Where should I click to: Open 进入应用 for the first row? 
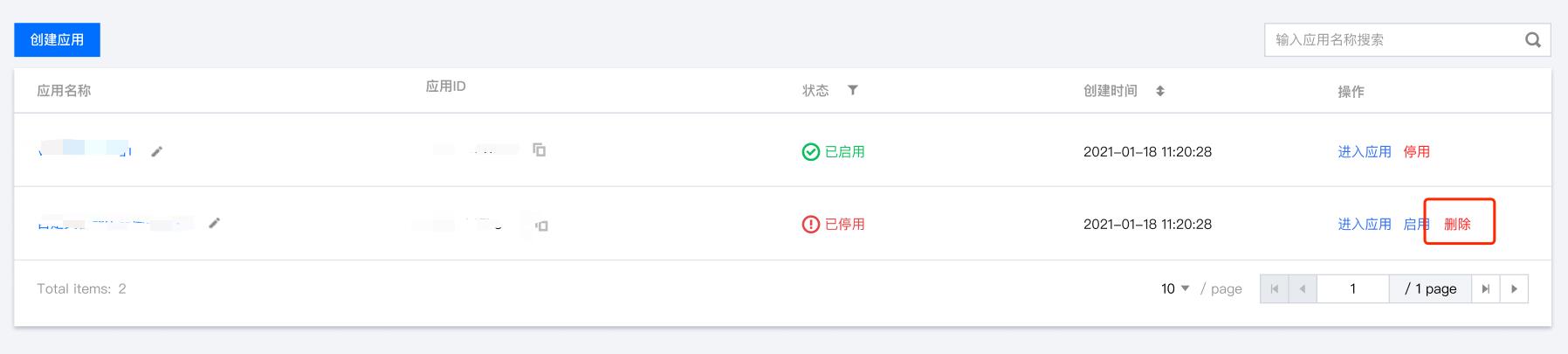point(1365,152)
